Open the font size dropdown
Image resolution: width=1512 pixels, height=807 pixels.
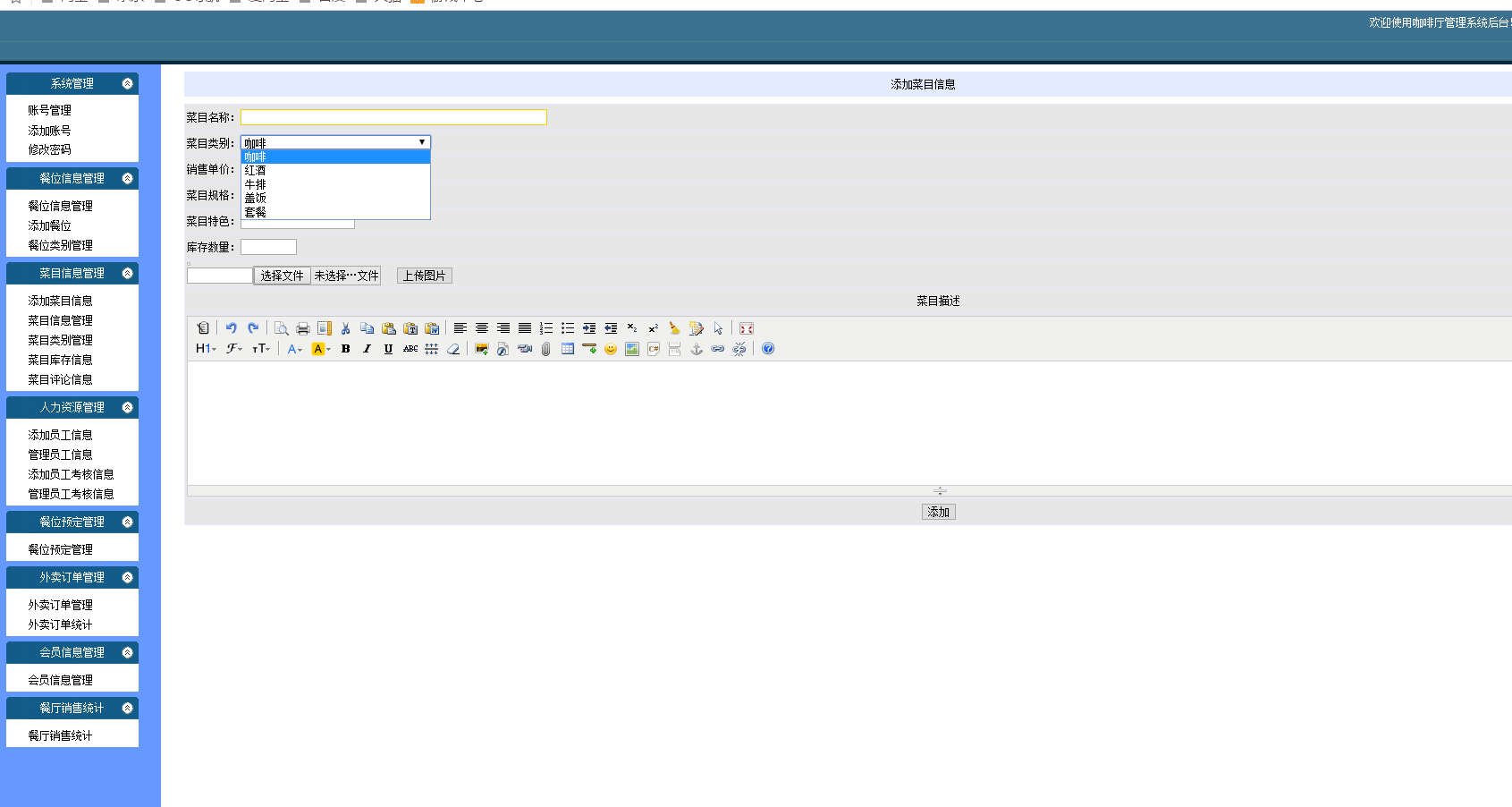pyautogui.click(x=261, y=349)
